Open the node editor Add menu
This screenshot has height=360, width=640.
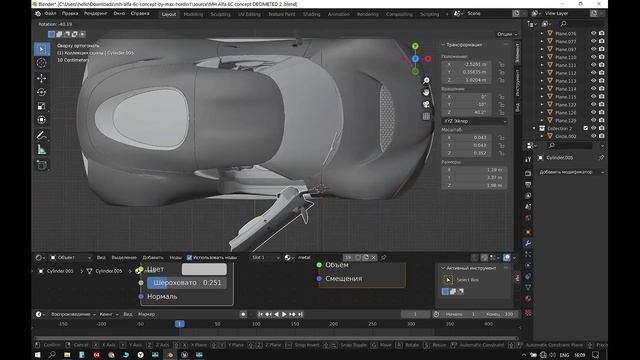(x=153, y=258)
